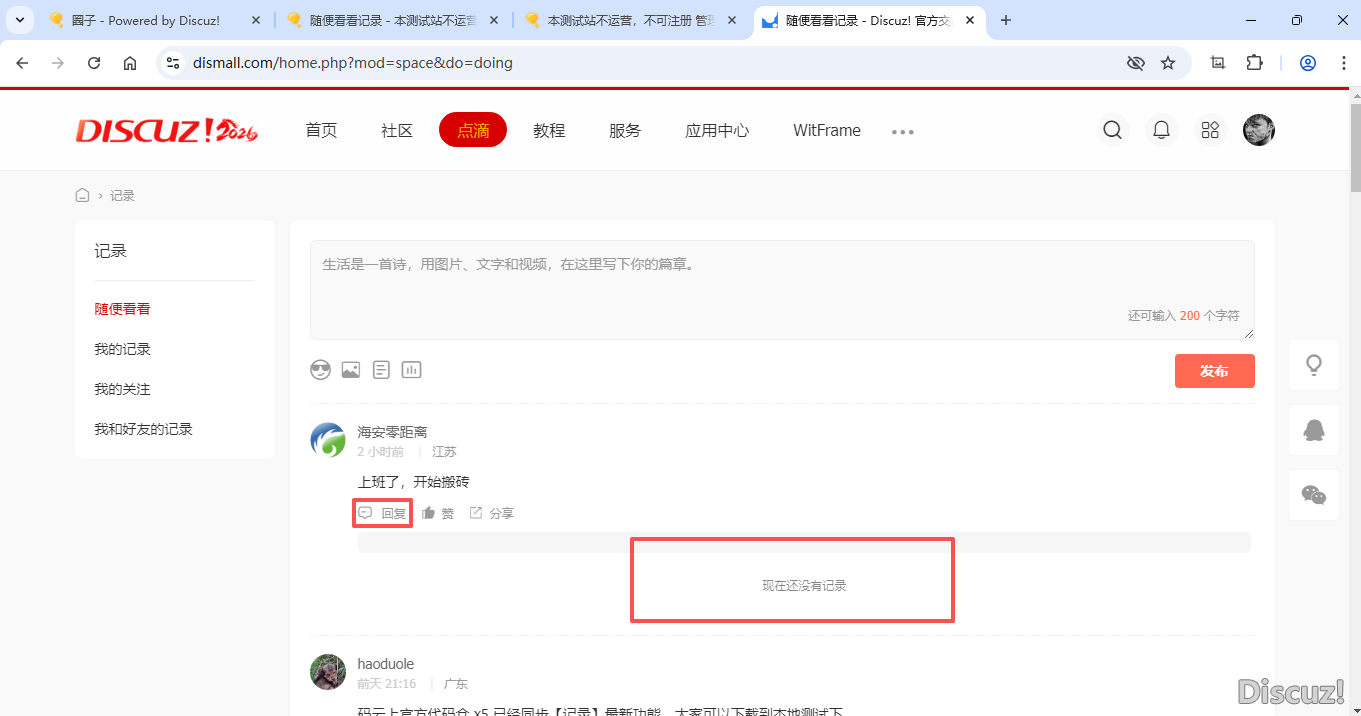The image size is (1361, 716).
Task: Click the emoji smiley icon below textbox
Action: (x=320, y=370)
